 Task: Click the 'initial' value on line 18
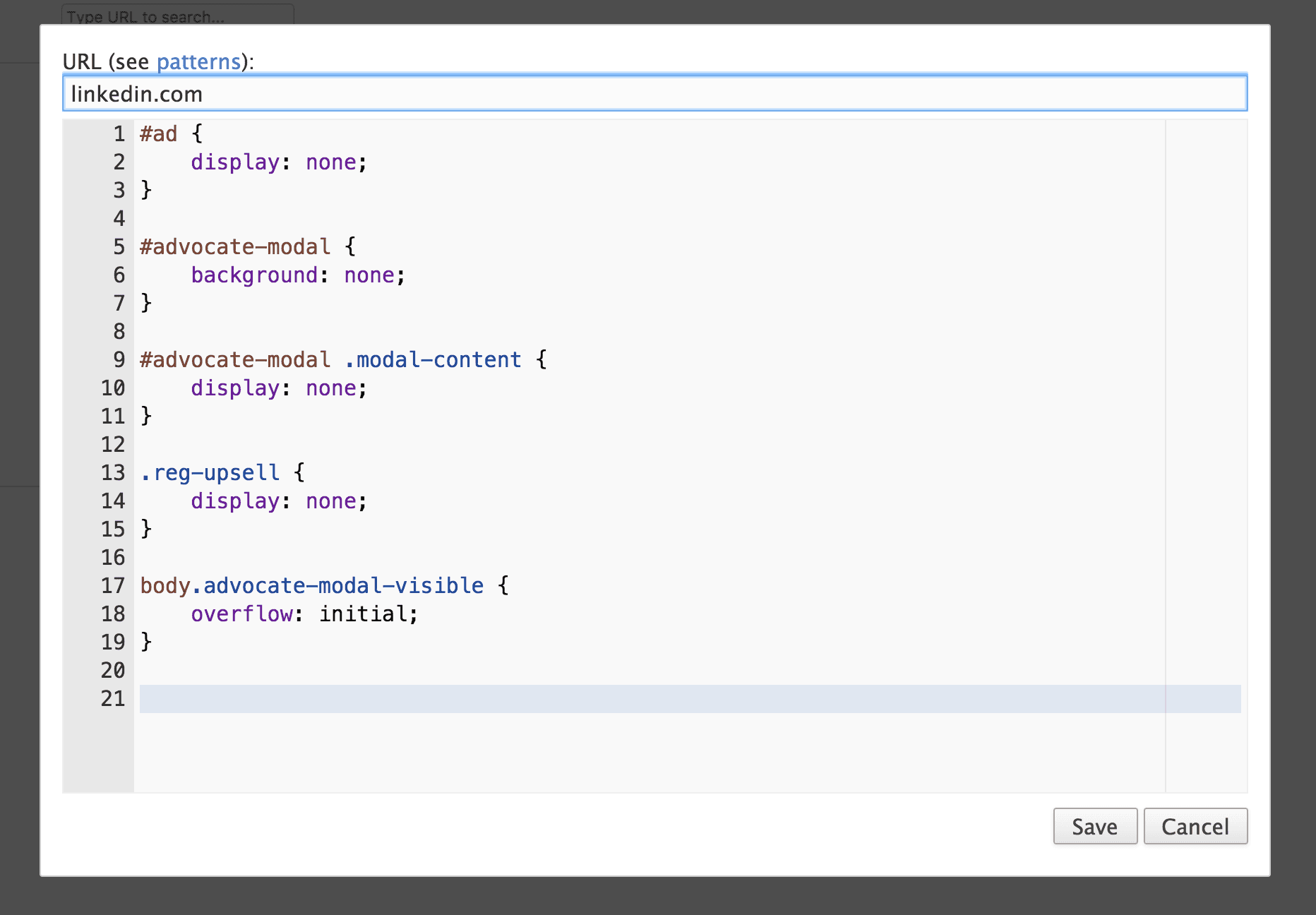(363, 614)
